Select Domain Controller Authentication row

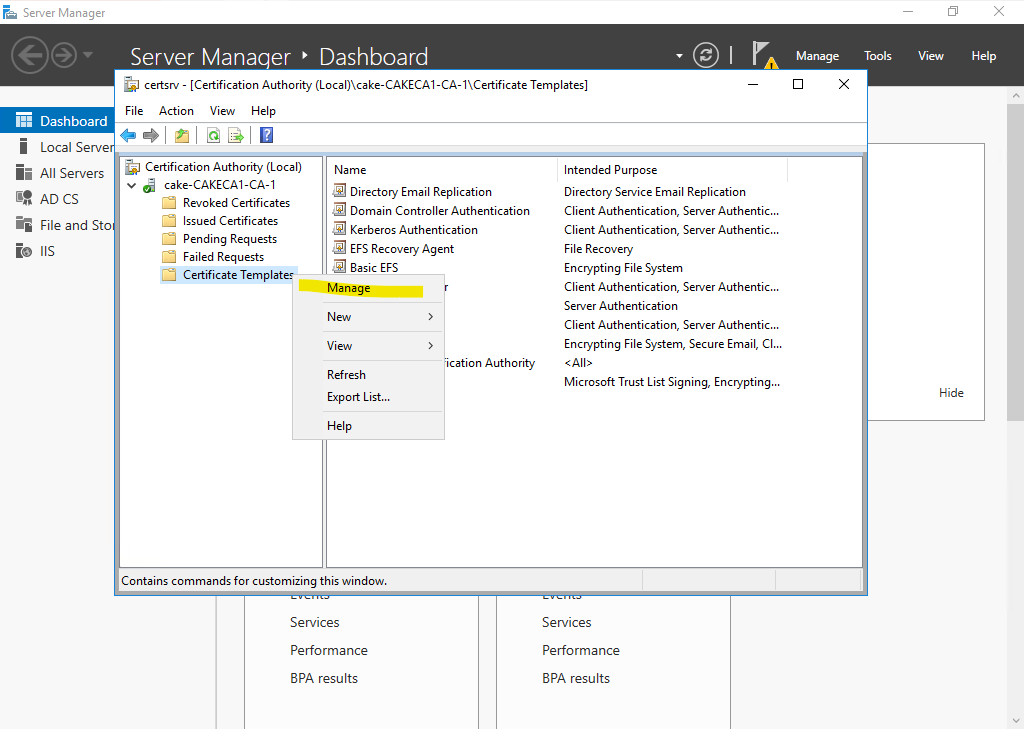pos(440,210)
